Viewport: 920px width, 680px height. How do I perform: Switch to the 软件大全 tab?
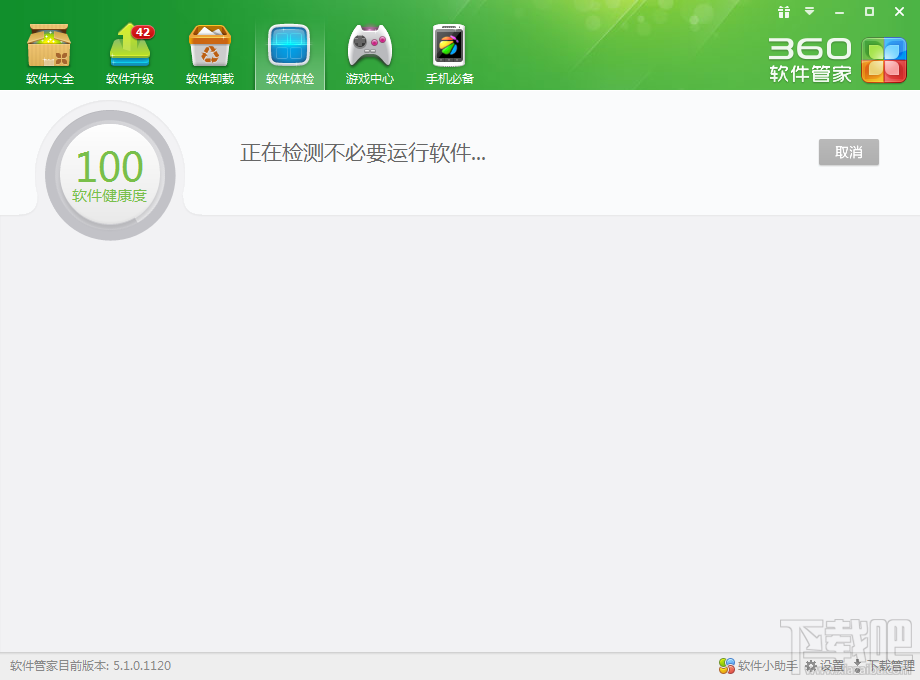click(x=48, y=73)
